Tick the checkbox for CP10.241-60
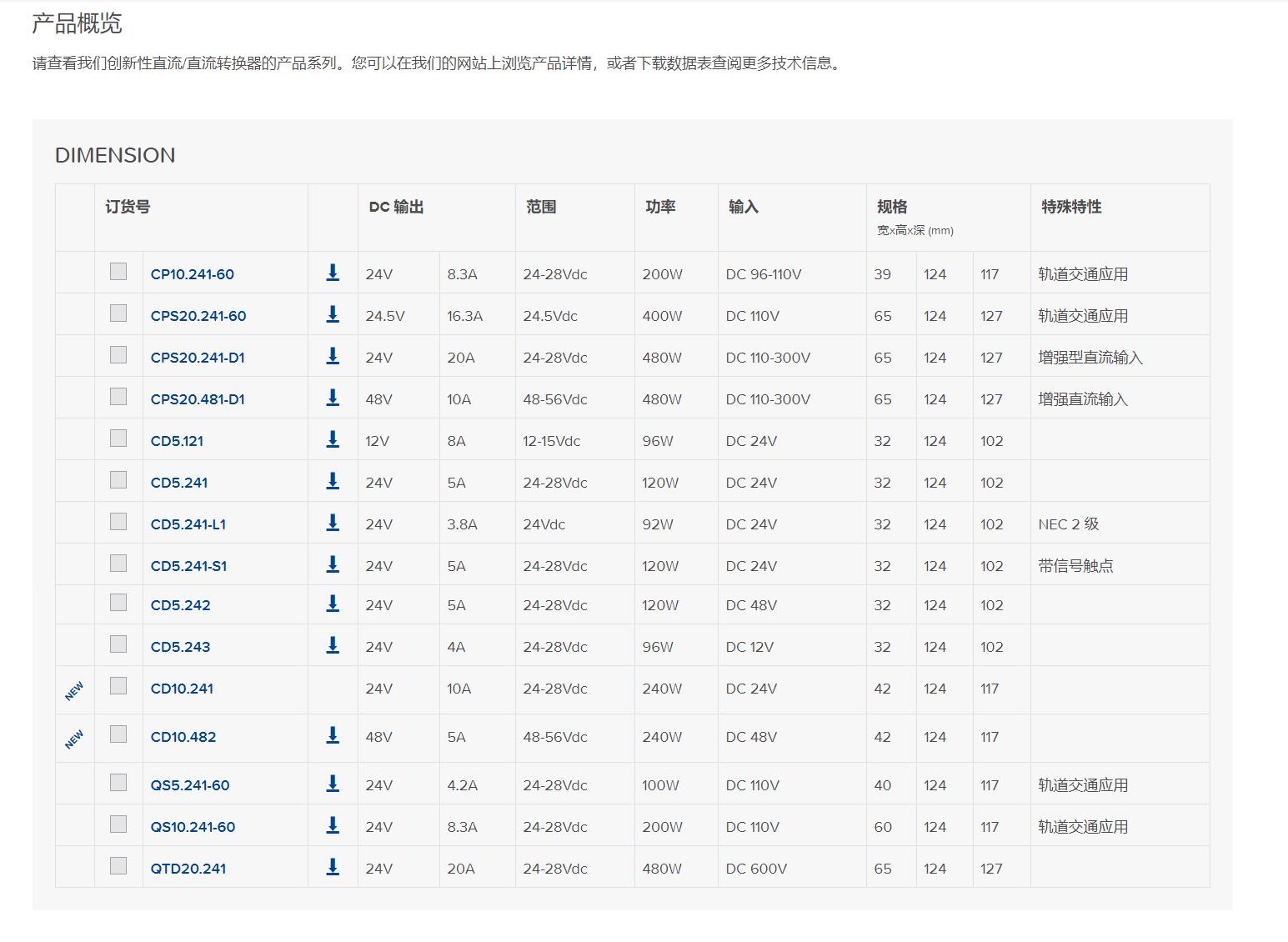 118,272
